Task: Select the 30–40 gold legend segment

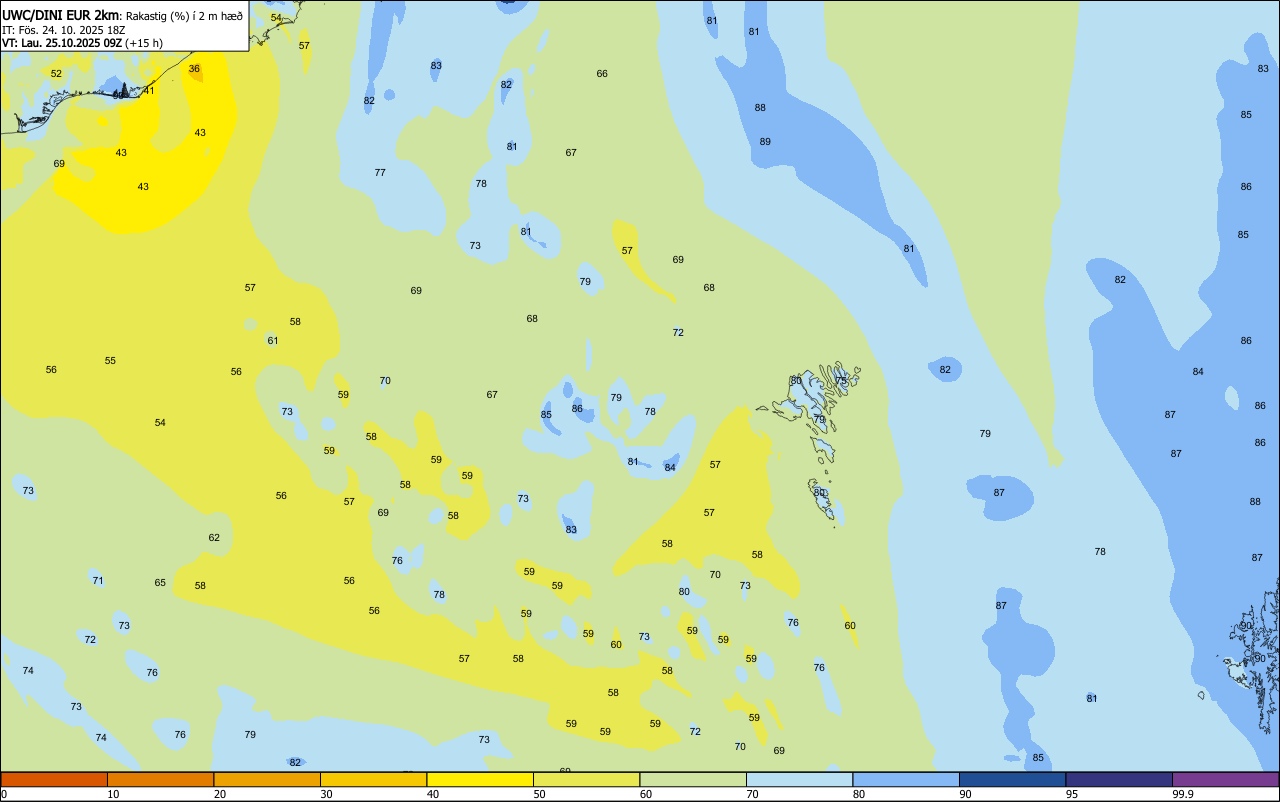Action: pyautogui.click(x=373, y=779)
